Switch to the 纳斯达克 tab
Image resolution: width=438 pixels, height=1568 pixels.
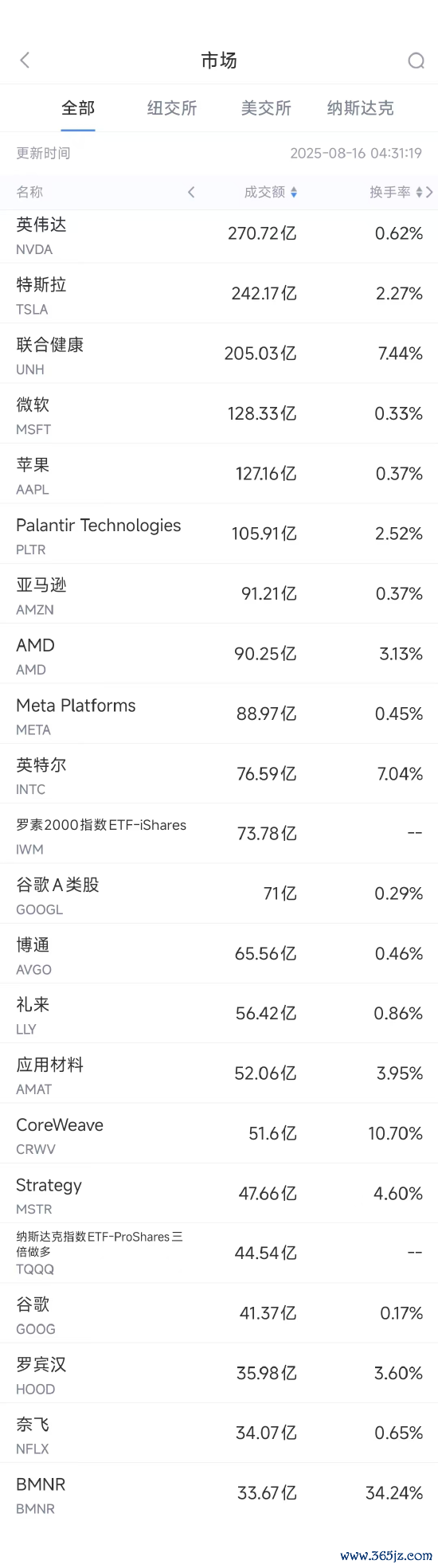[361, 108]
